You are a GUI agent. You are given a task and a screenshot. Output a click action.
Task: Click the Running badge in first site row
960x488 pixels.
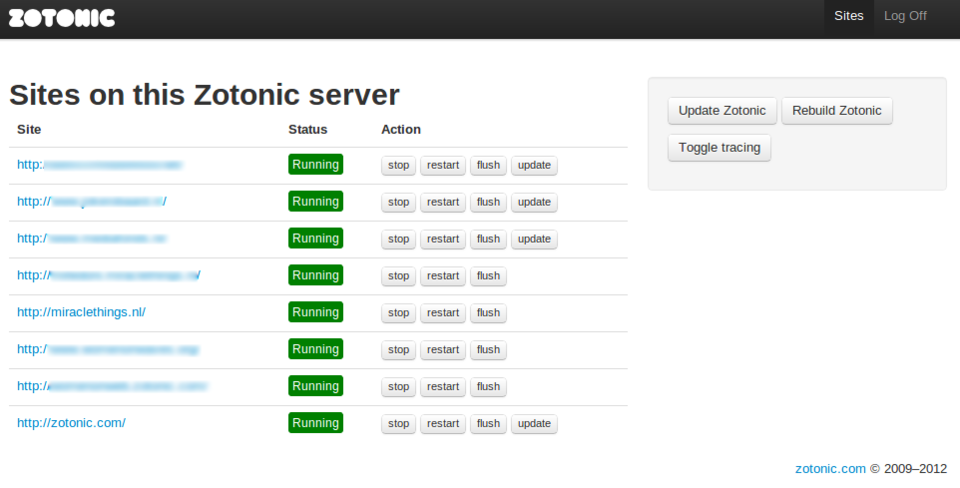click(315, 165)
